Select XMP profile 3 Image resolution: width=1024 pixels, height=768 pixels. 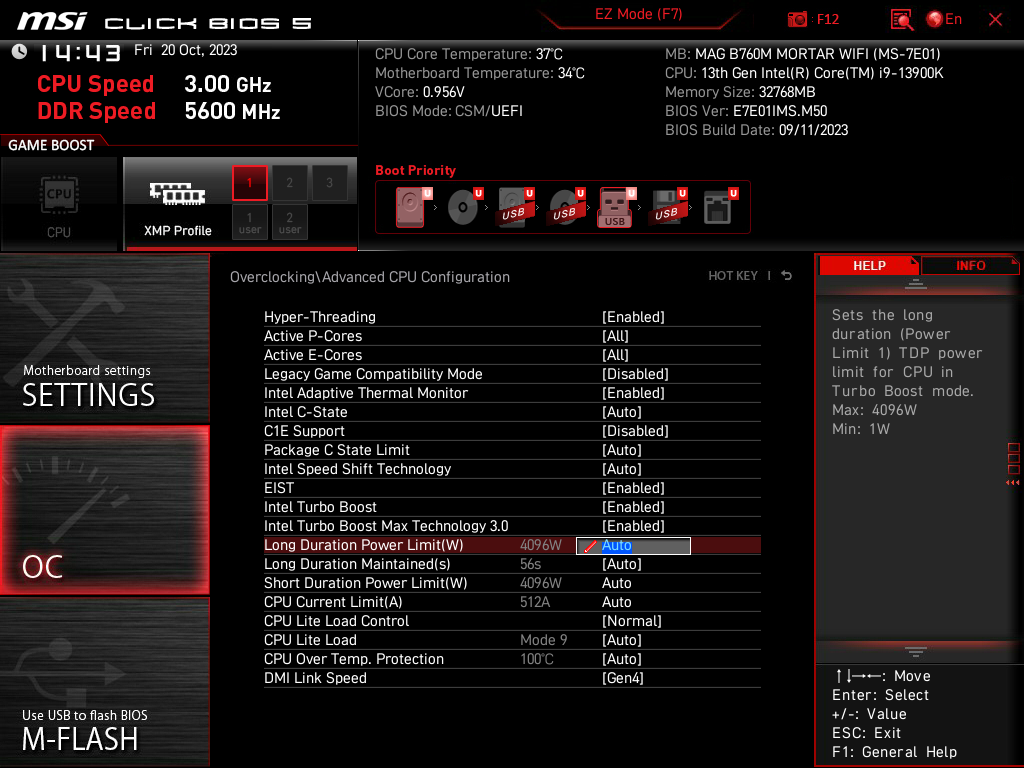(x=329, y=183)
